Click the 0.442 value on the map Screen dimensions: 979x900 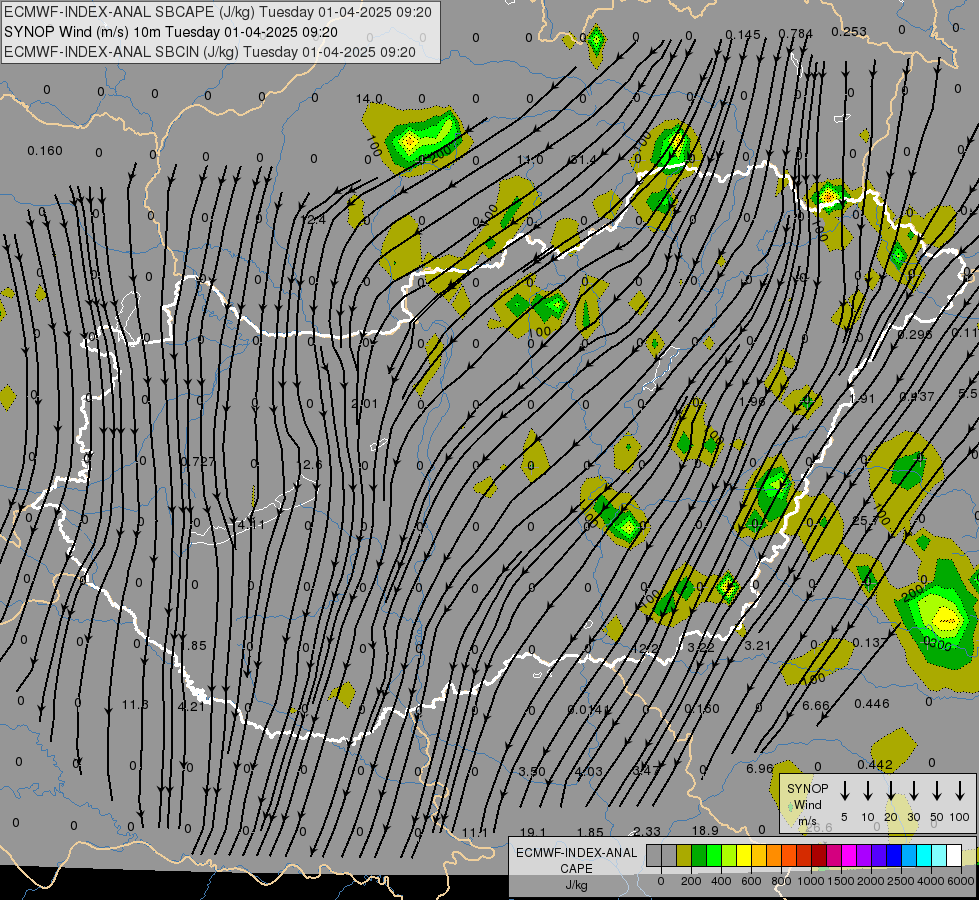pos(875,764)
